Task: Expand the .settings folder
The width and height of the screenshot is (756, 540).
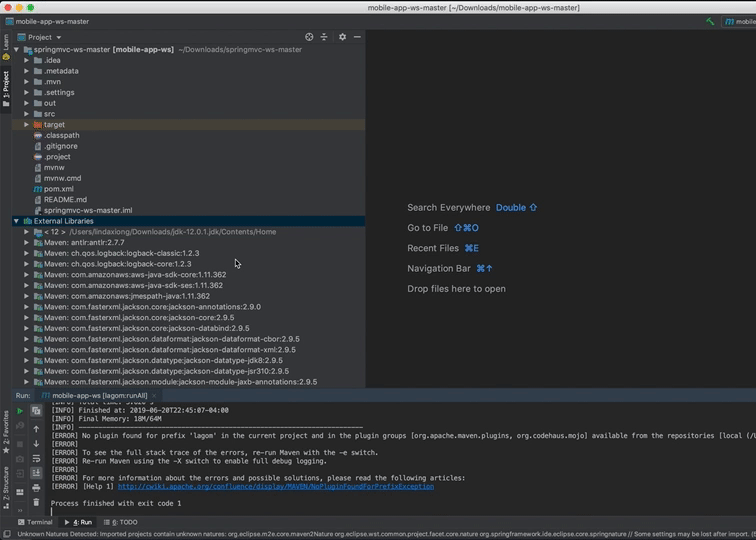Action: click(27, 92)
